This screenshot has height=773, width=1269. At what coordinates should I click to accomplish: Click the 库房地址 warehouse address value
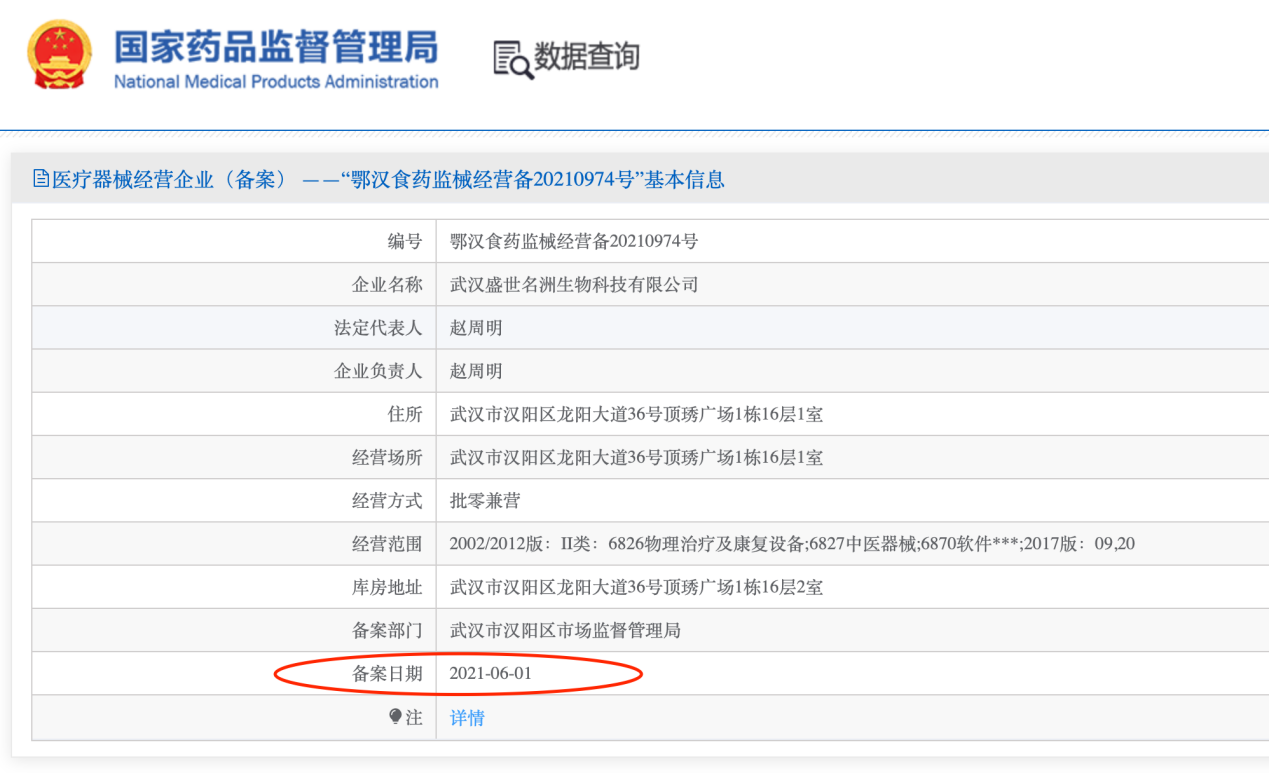[636, 588]
